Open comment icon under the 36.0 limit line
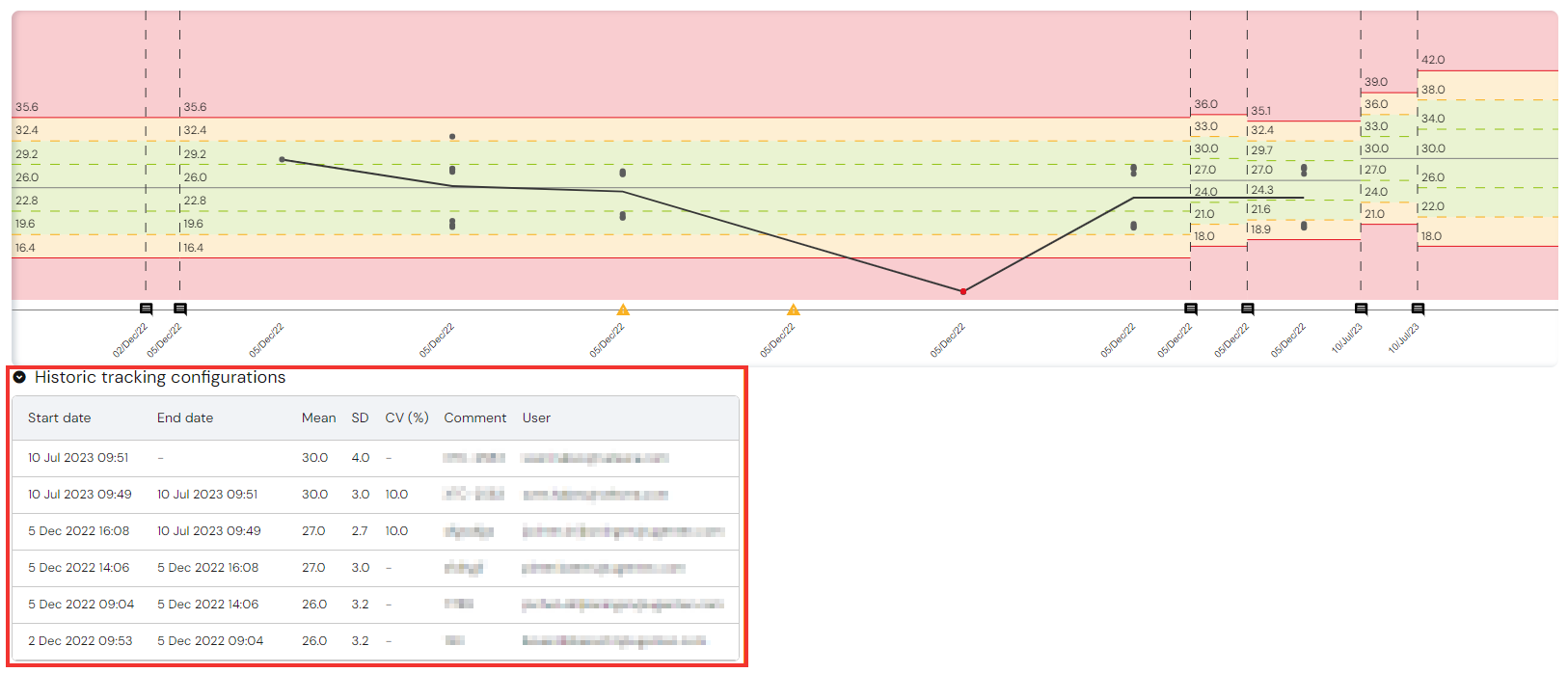Screen dimensions: 1568x673 1191,310
